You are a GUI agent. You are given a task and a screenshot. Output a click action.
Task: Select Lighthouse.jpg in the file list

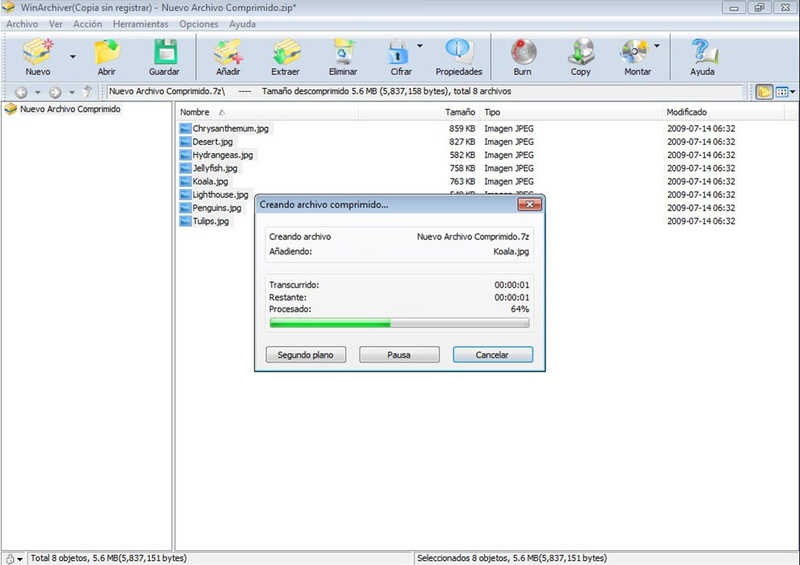tap(220, 195)
